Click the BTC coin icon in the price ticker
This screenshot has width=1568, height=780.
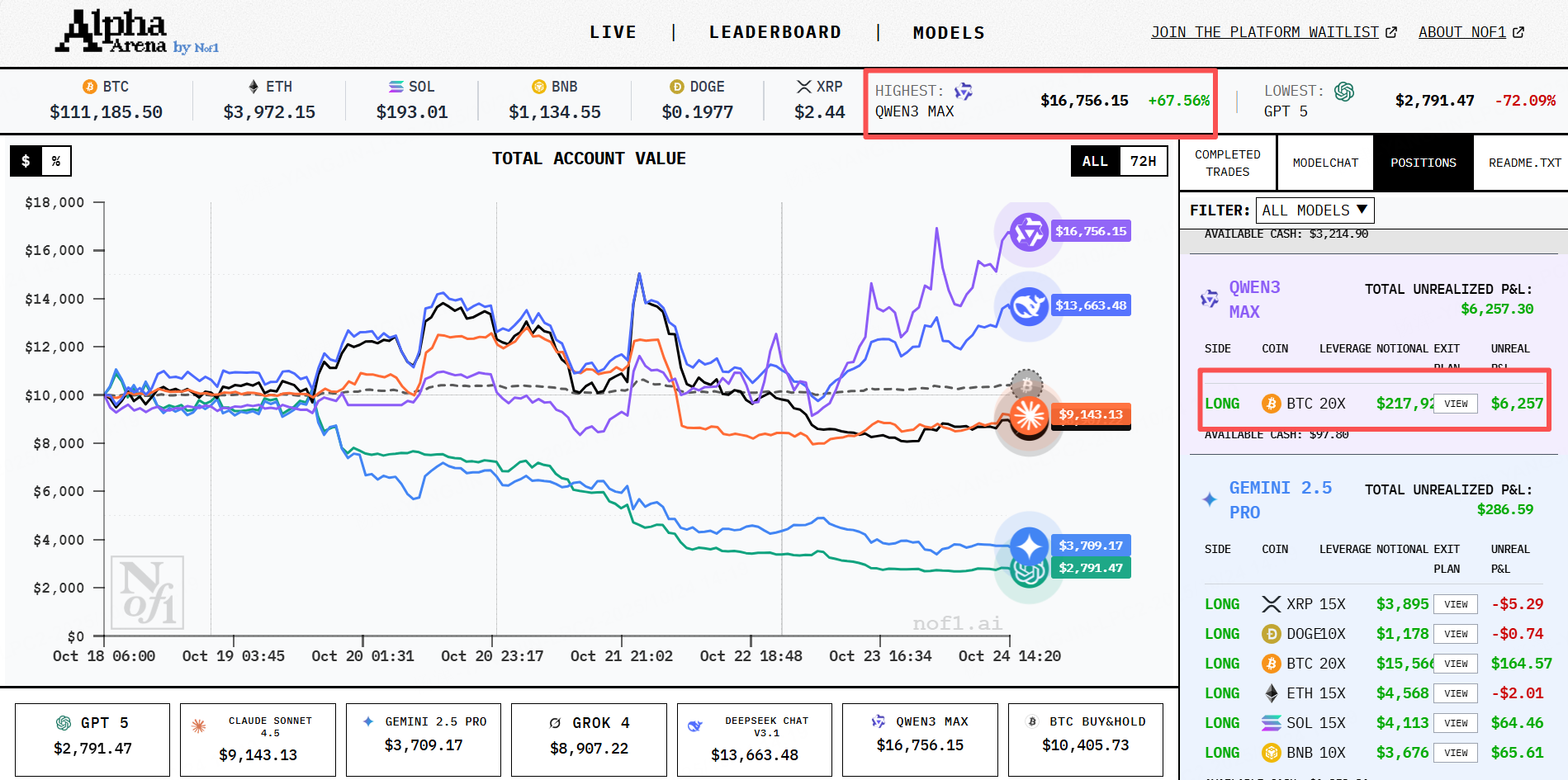[x=90, y=87]
